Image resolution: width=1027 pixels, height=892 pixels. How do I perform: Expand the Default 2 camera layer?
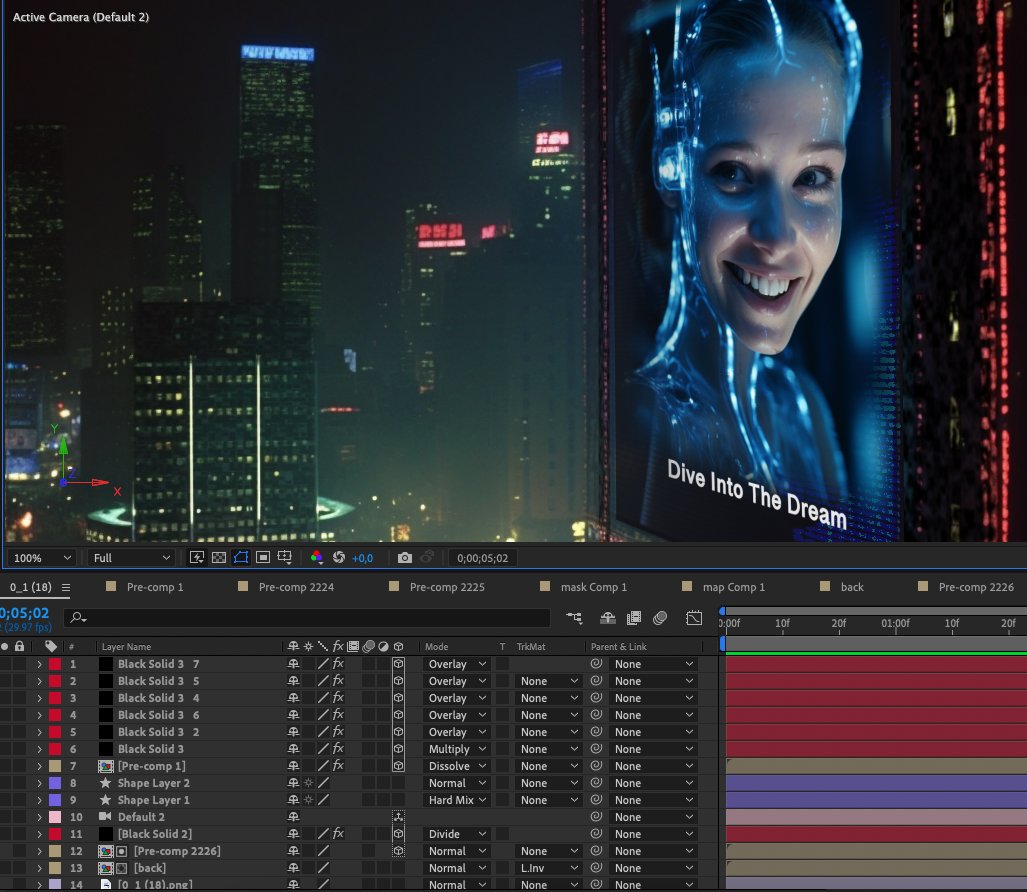pos(39,817)
